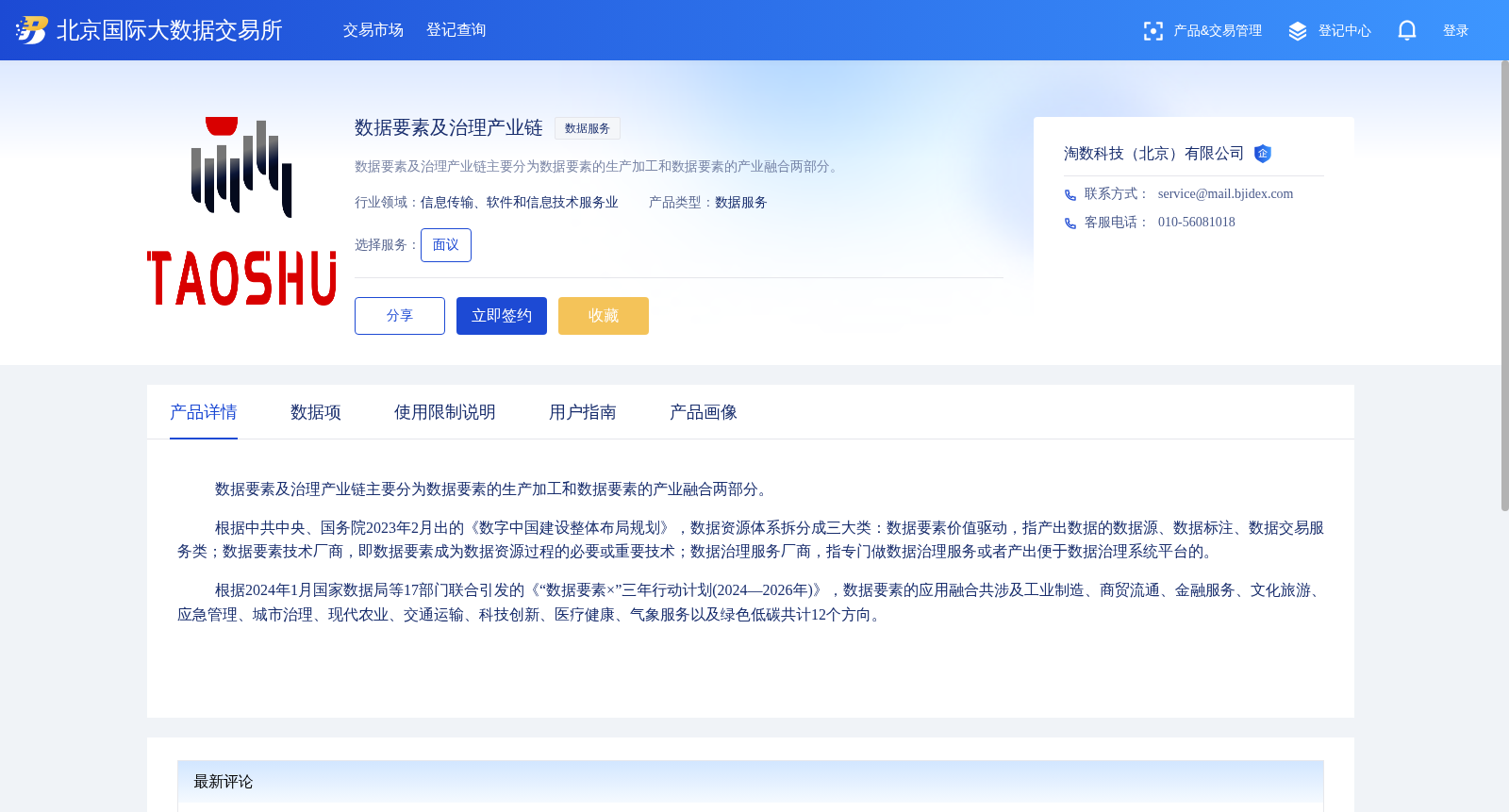Click the product title 数据要素及治理产业链
This screenshot has height=812, width=1509.
449,127
